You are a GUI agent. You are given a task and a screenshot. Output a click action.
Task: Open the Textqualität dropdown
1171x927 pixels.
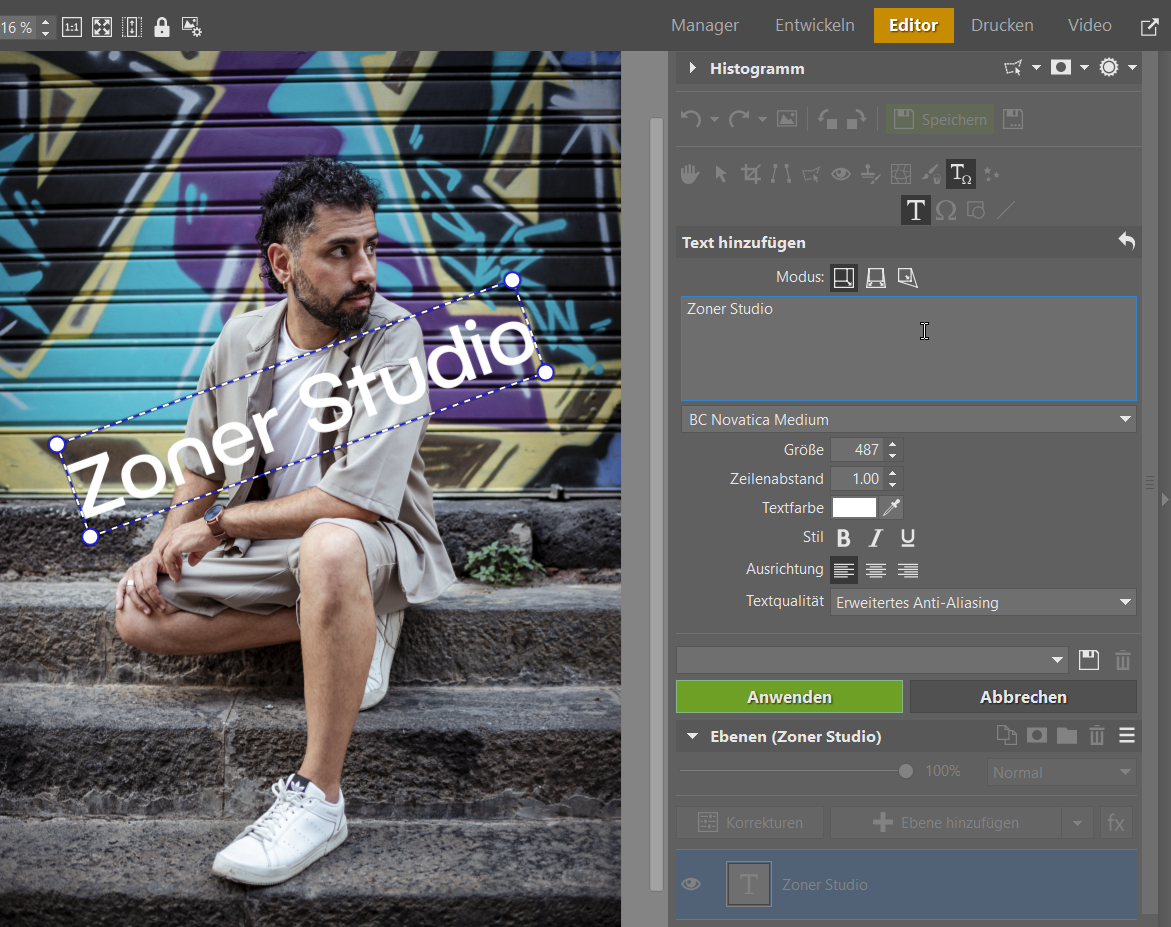coord(982,603)
